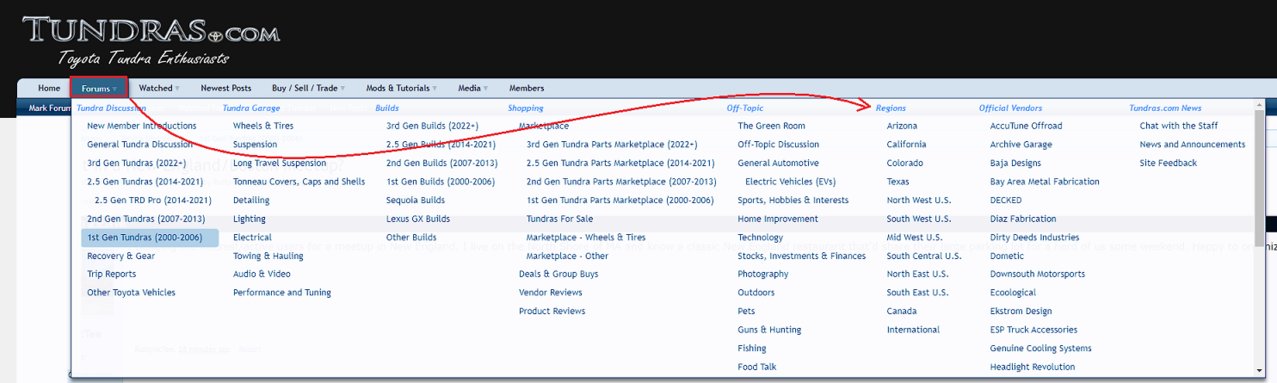
Task: Expand the Buy / Sell / Trade dropdown
Action: tap(308, 88)
